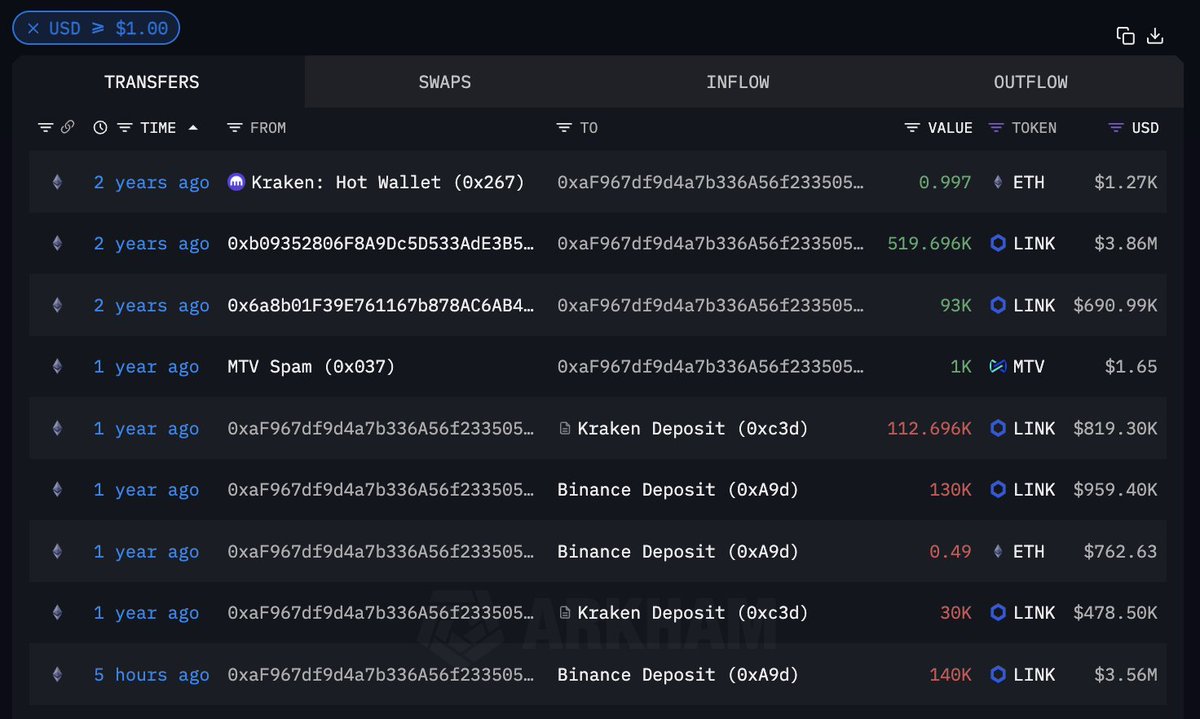Open the INFLOW tab

click(x=738, y=82)
